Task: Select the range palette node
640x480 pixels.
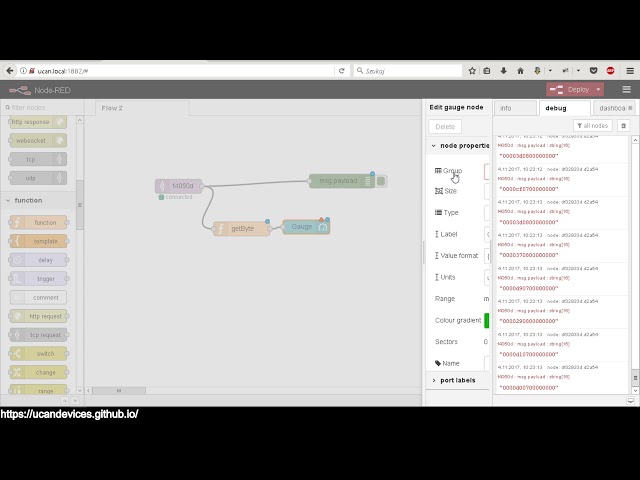Action: coord(38,390)
